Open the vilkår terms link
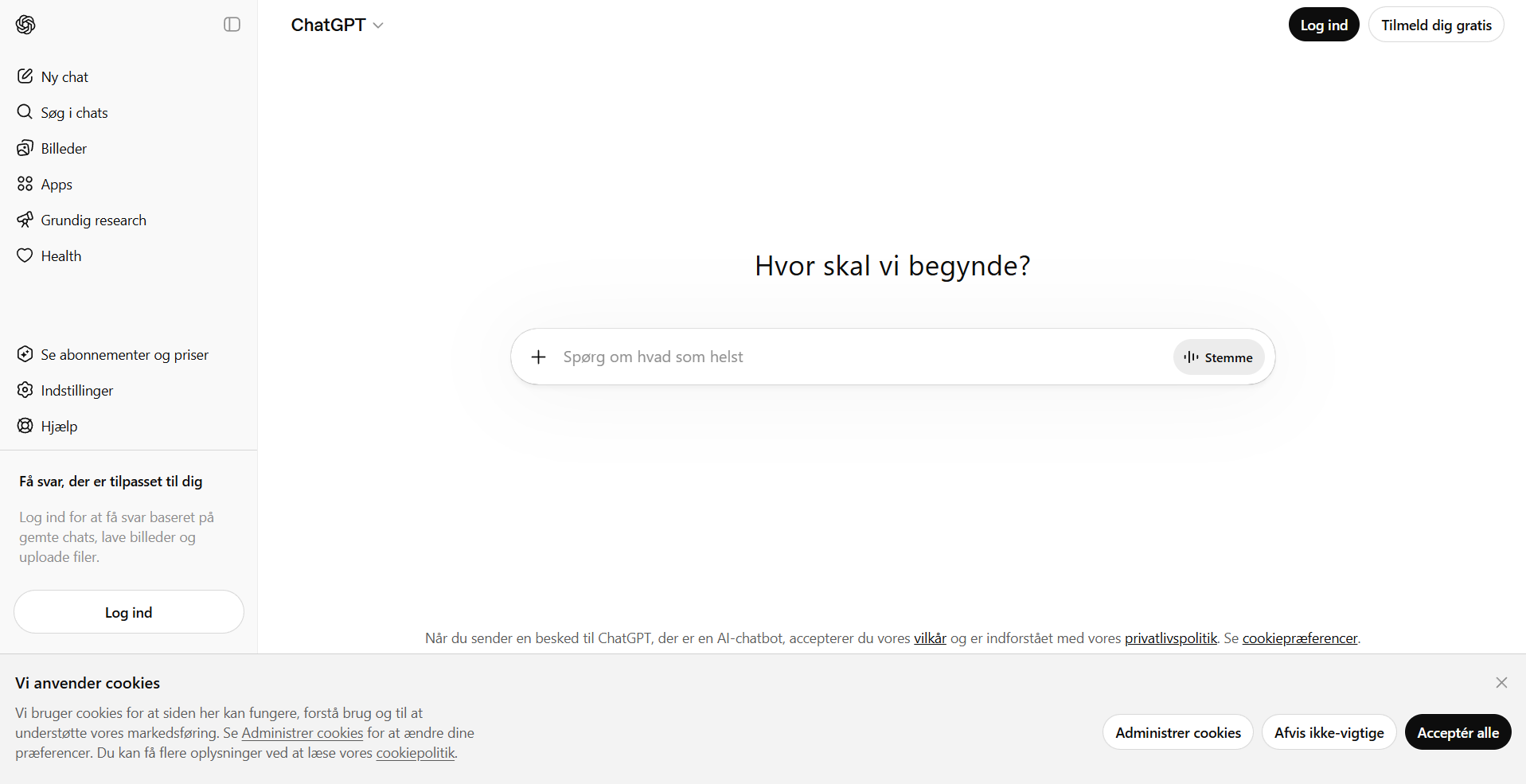The image size is (1526, 784). (930, 638)
